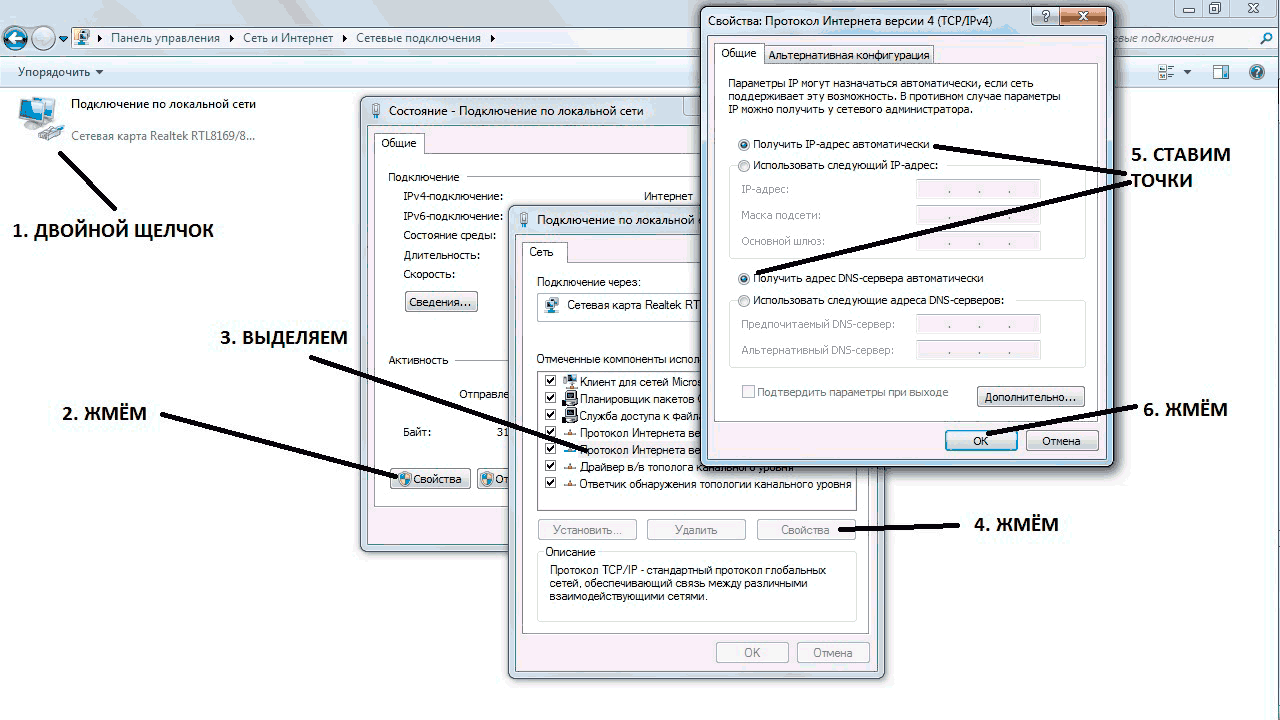Toggle first Протокол Интернета checkbox
The image size is (1280, 720).
click(x=550, y=432)
